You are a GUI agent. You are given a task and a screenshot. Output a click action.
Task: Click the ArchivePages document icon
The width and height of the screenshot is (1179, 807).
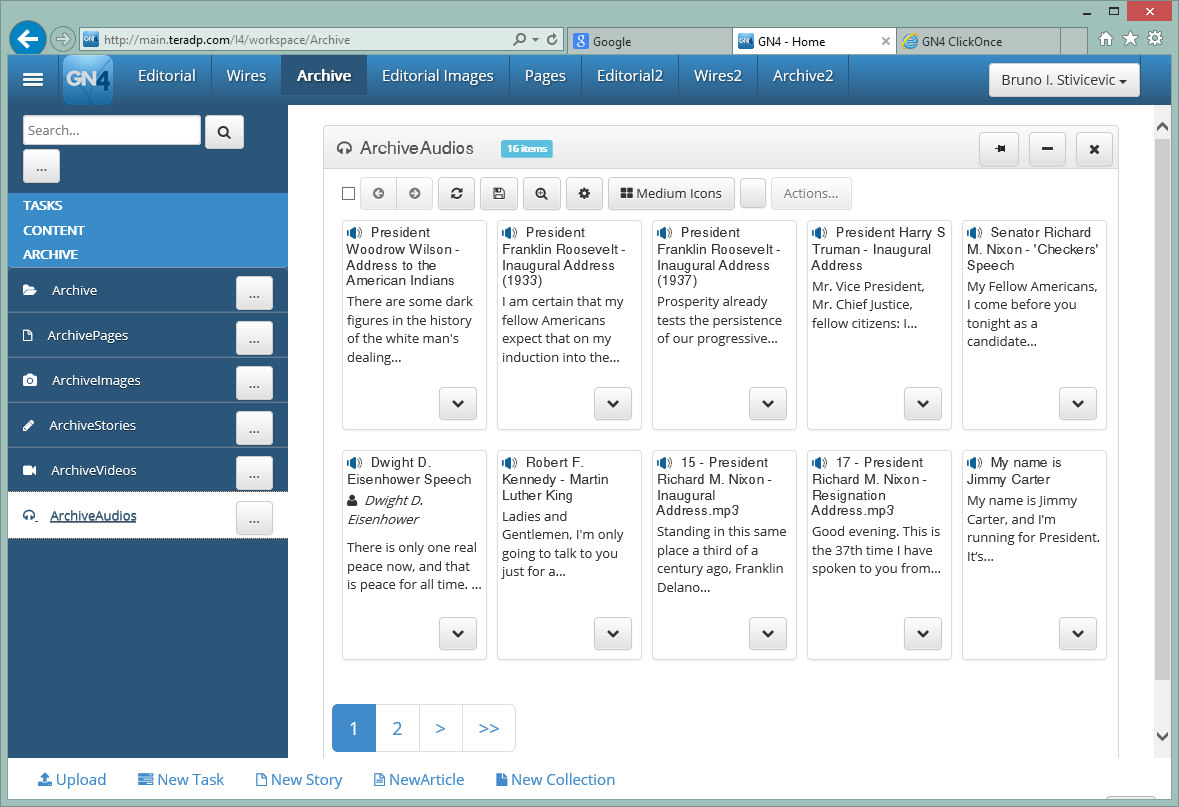coord(28,335)
